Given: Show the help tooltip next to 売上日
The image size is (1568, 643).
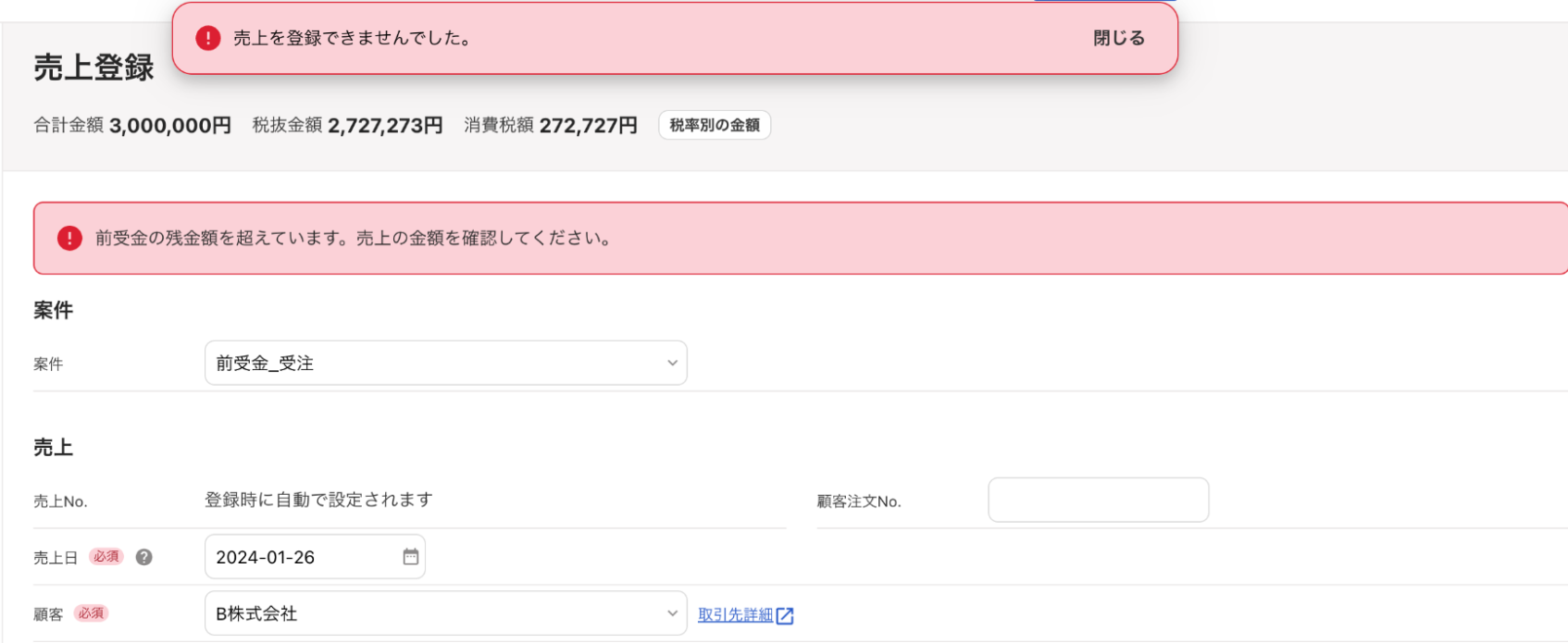Looking at the screenshot, I should click(x=143, y=557).
